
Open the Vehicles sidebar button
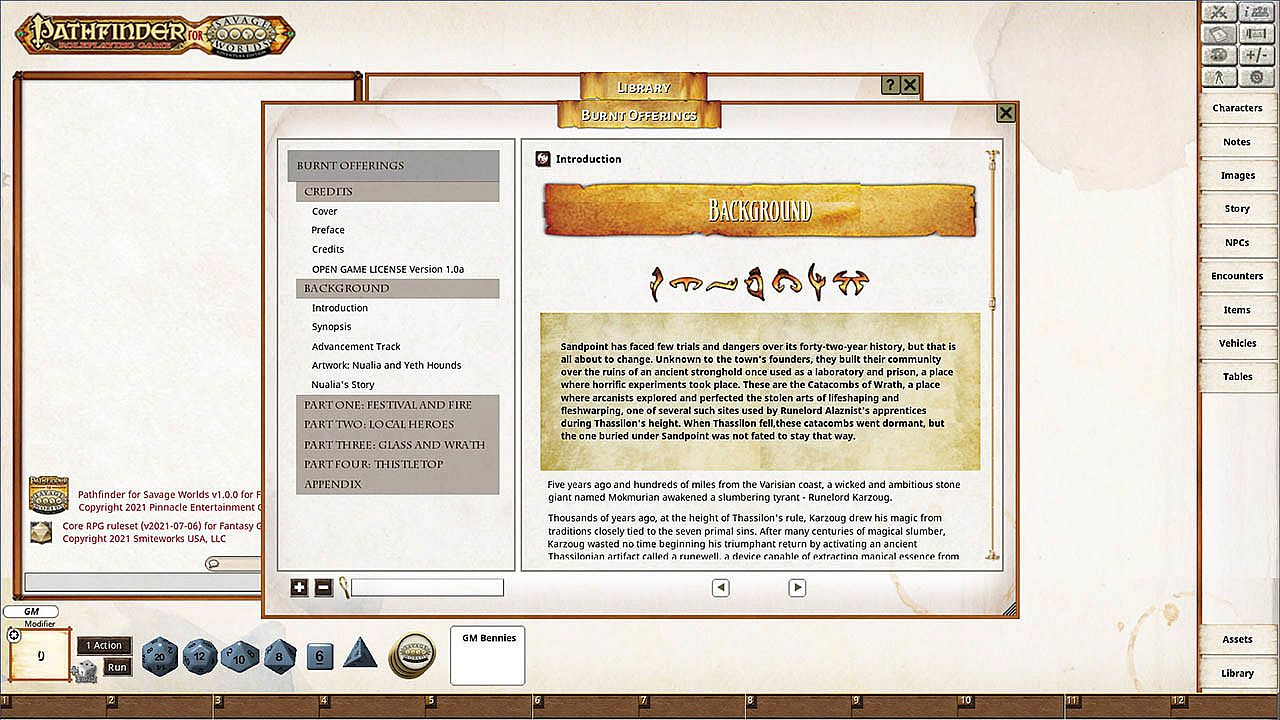click(x=1237, y=343)
